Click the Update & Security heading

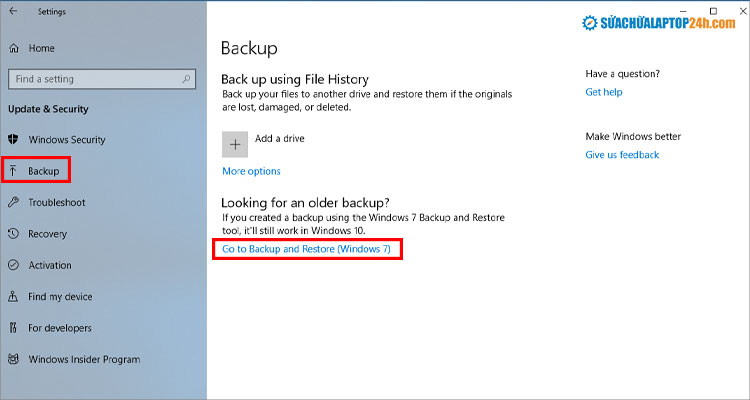point(48,109)
